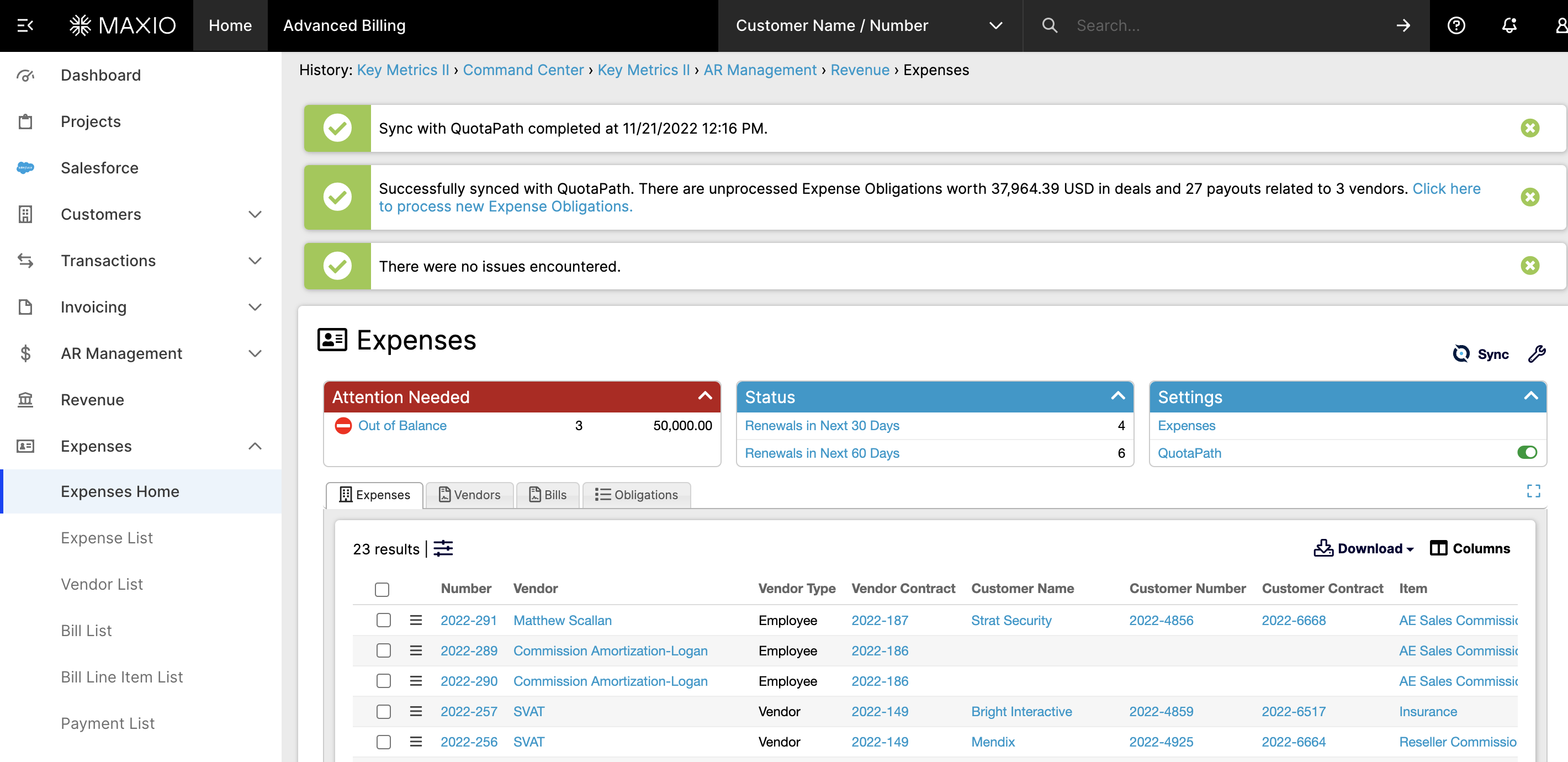Image resolution: width=1568 pixels, height=762 pixels.
Task: Expand table to fullscreen icon
Action: click(x=1533, y=491)
